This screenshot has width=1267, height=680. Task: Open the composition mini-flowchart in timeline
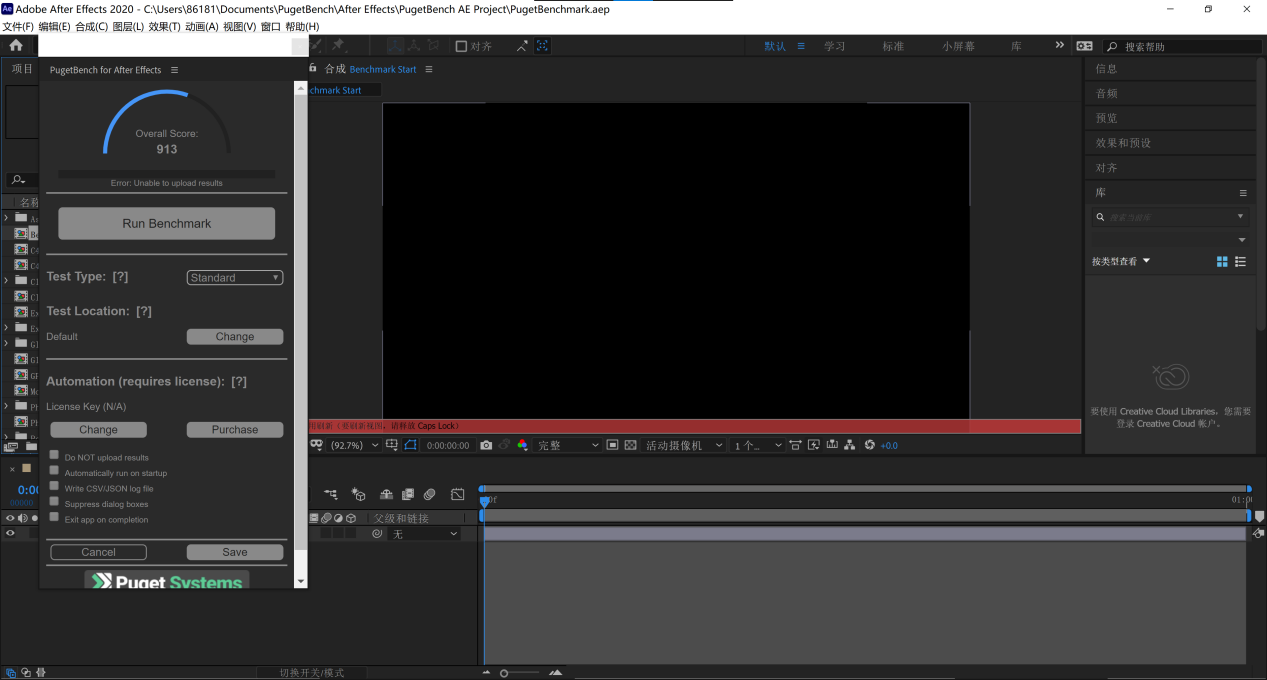(331, 494)
